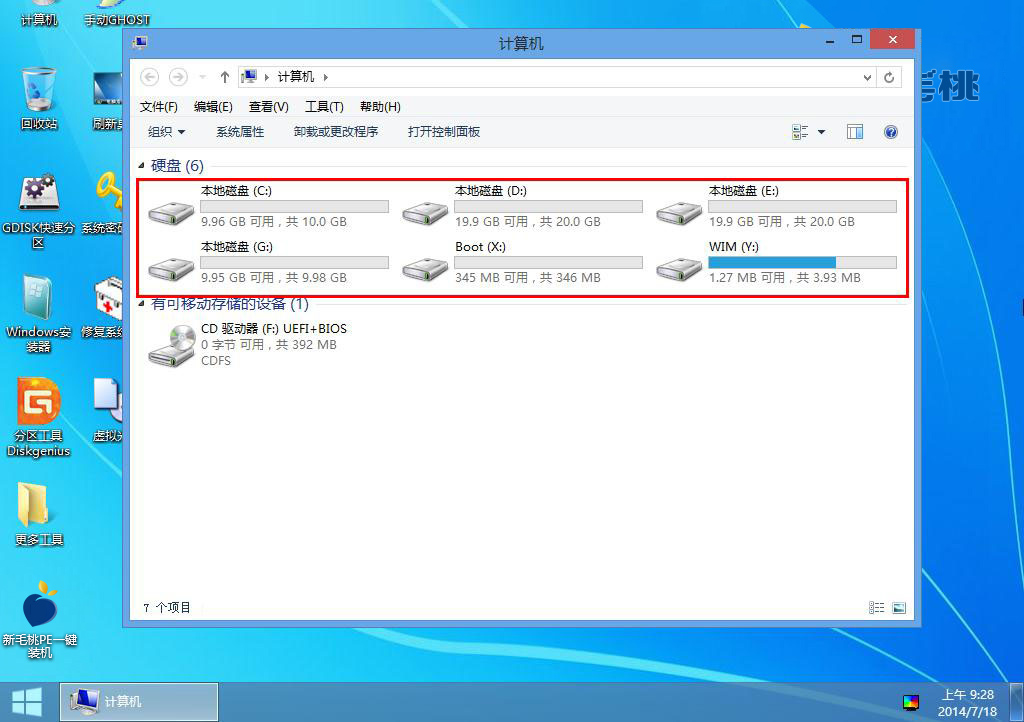Click 卸载或更改程序 in the toolbar

(x=336, y=132)
